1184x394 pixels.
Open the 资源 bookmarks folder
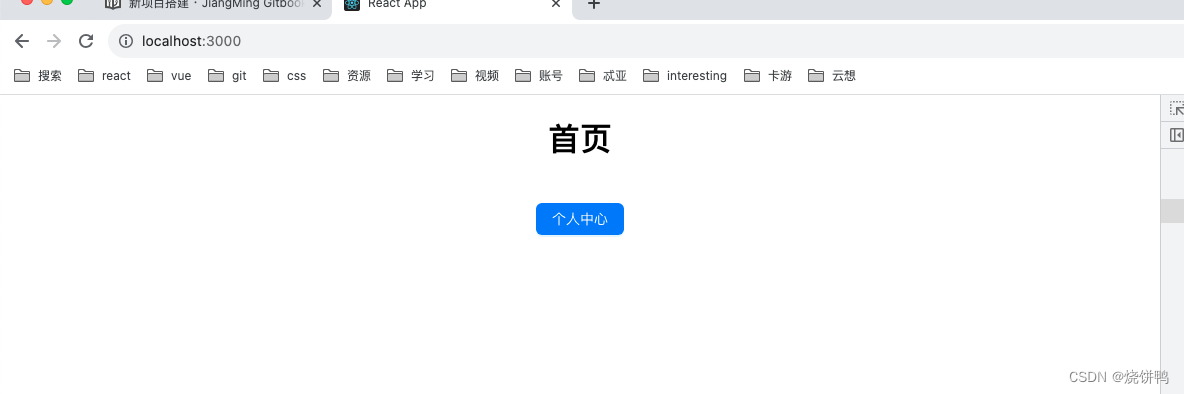click(347, 75)
